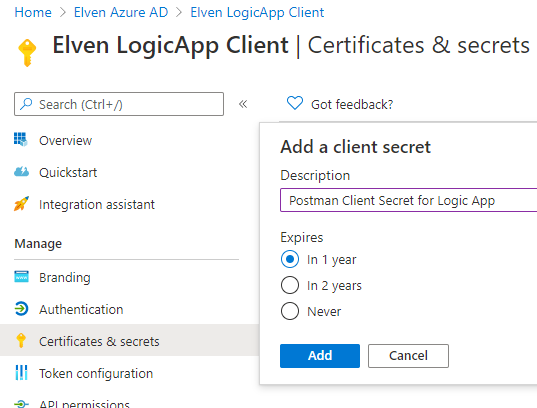Image resolution: width=537 pixels, height=408 pixels.
Task: Click the Token configuration bars icon
Action: pyautogui.click(x=21, y=373)
